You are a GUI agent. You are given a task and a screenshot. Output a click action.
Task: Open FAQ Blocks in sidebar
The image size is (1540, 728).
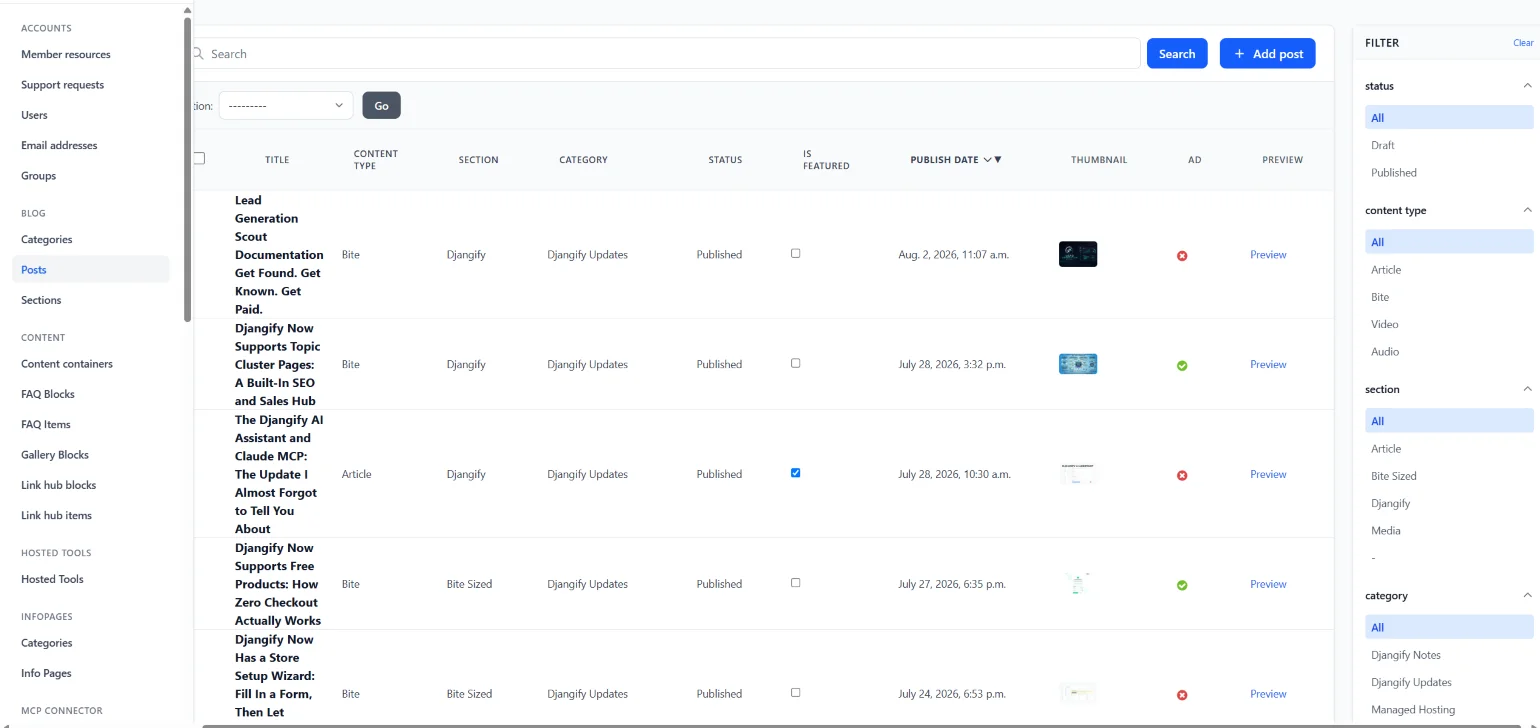[x=48, y=394]
